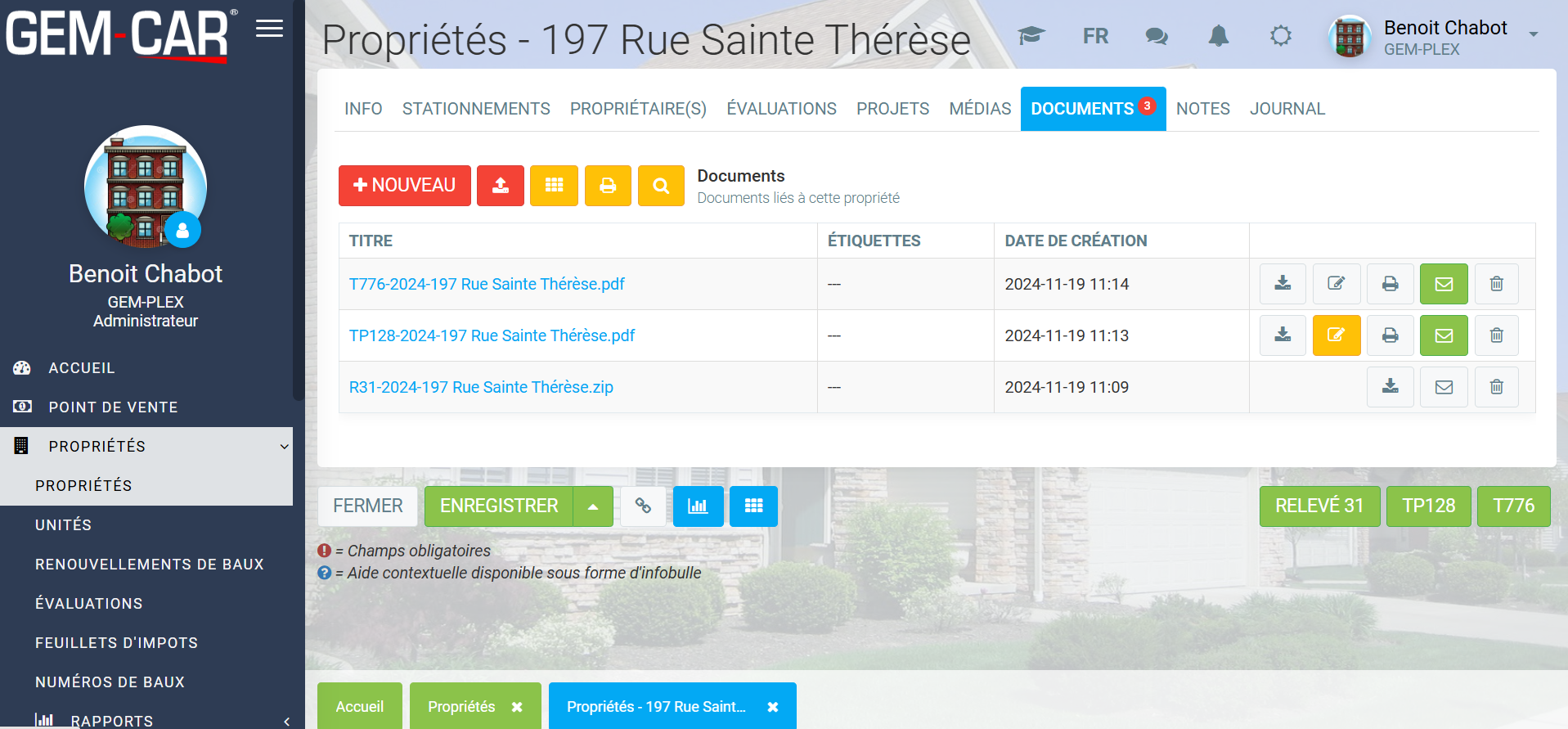
Task: Close the Propriétés bottom tab
Action: (x=516, y=707)
